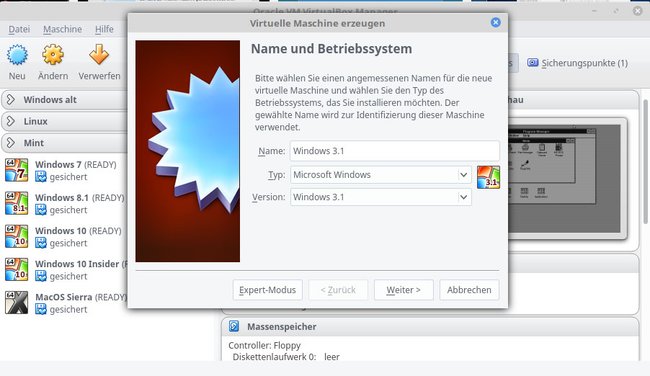Click the Controller: Floppy line
Image resolution: width=650 pixels, height=376 pixels.
[x=264, y=345]
